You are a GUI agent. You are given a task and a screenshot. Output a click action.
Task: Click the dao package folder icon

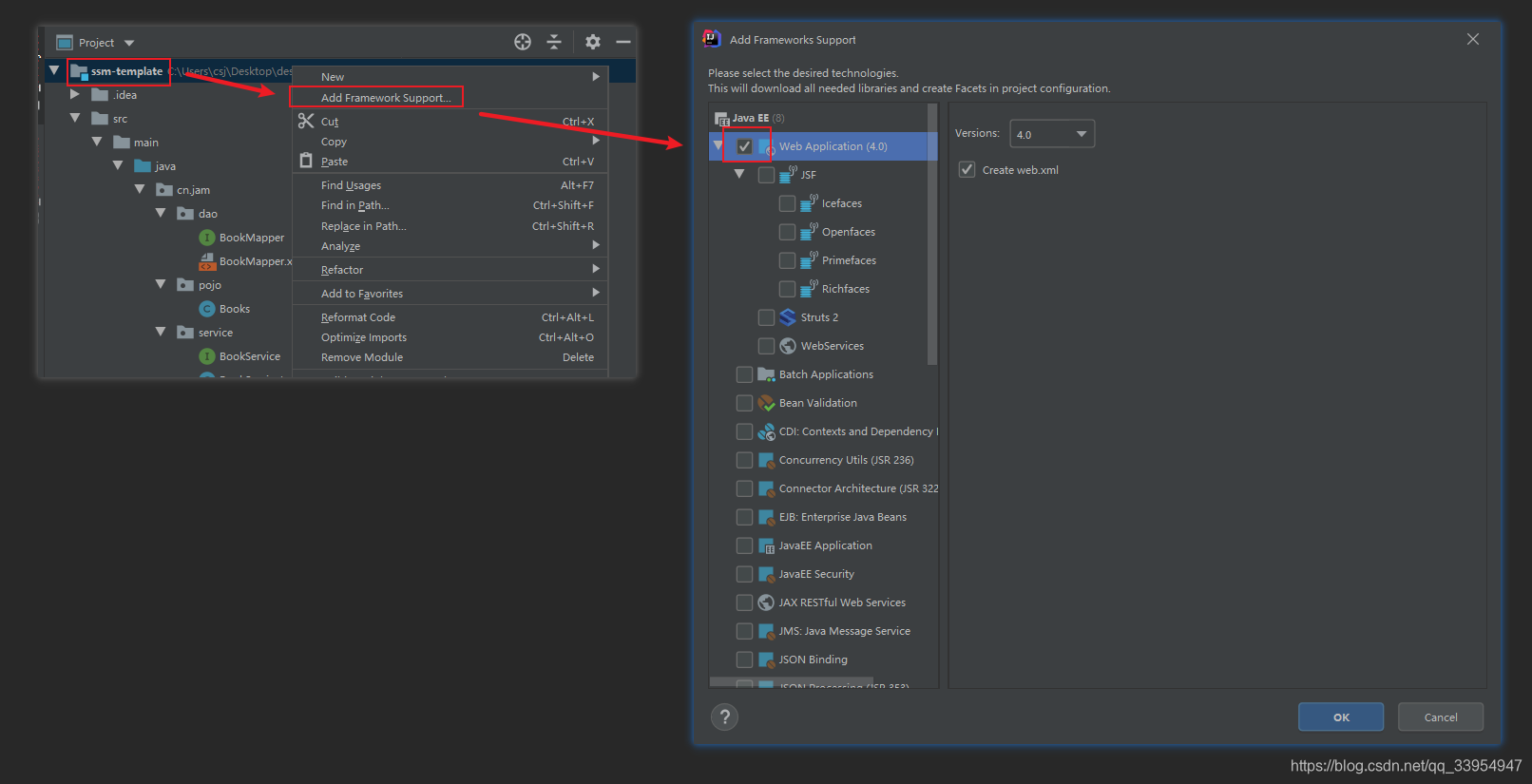point(185,214)
